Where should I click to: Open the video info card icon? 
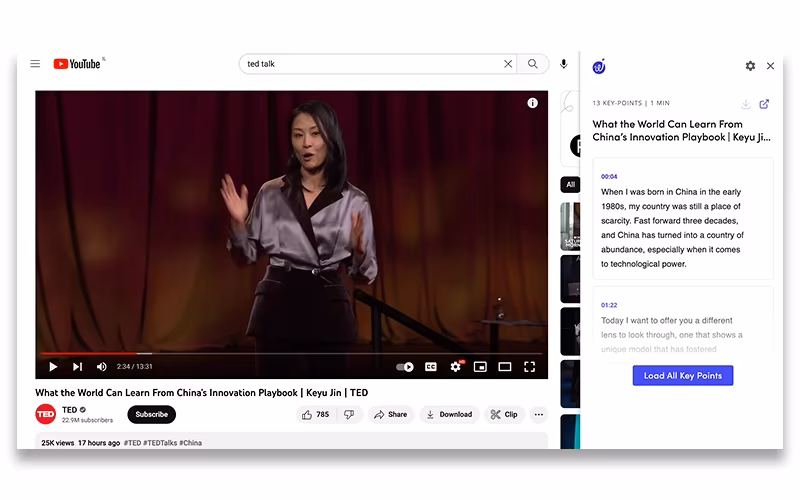click(x=532, y=103)
